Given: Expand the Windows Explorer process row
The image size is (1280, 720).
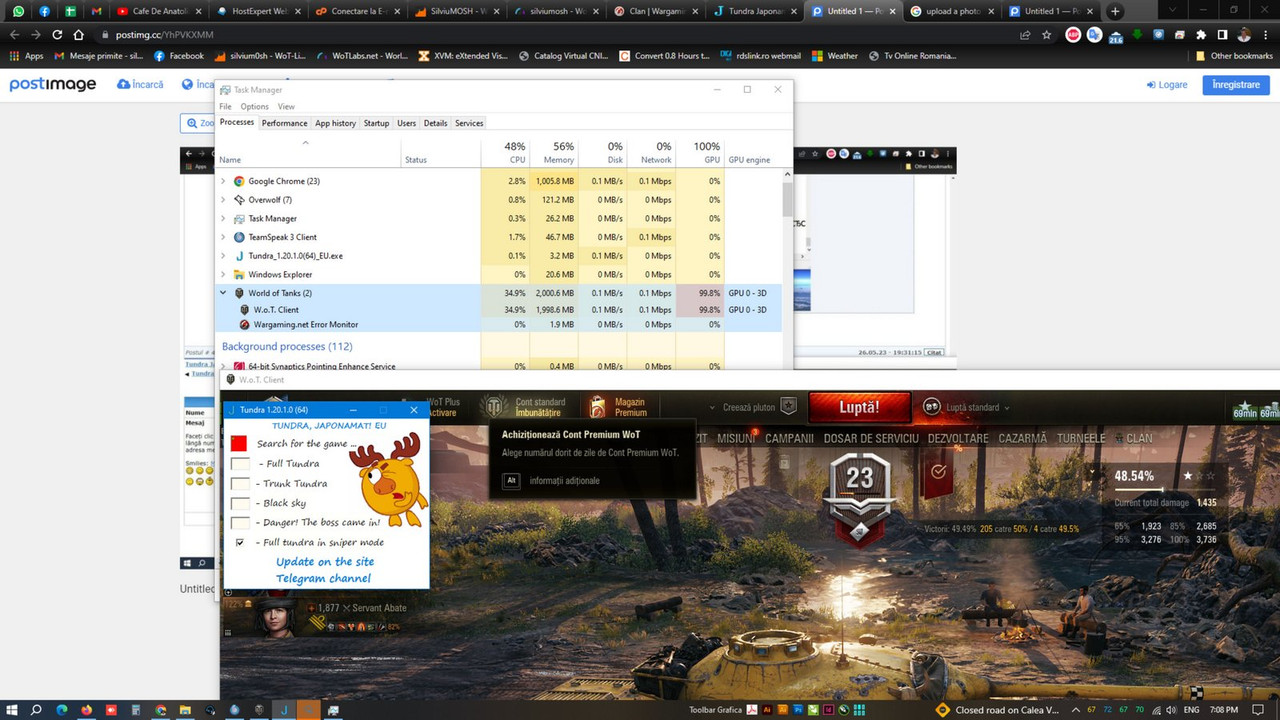Looking at the screenshot, I should [223, 274].
